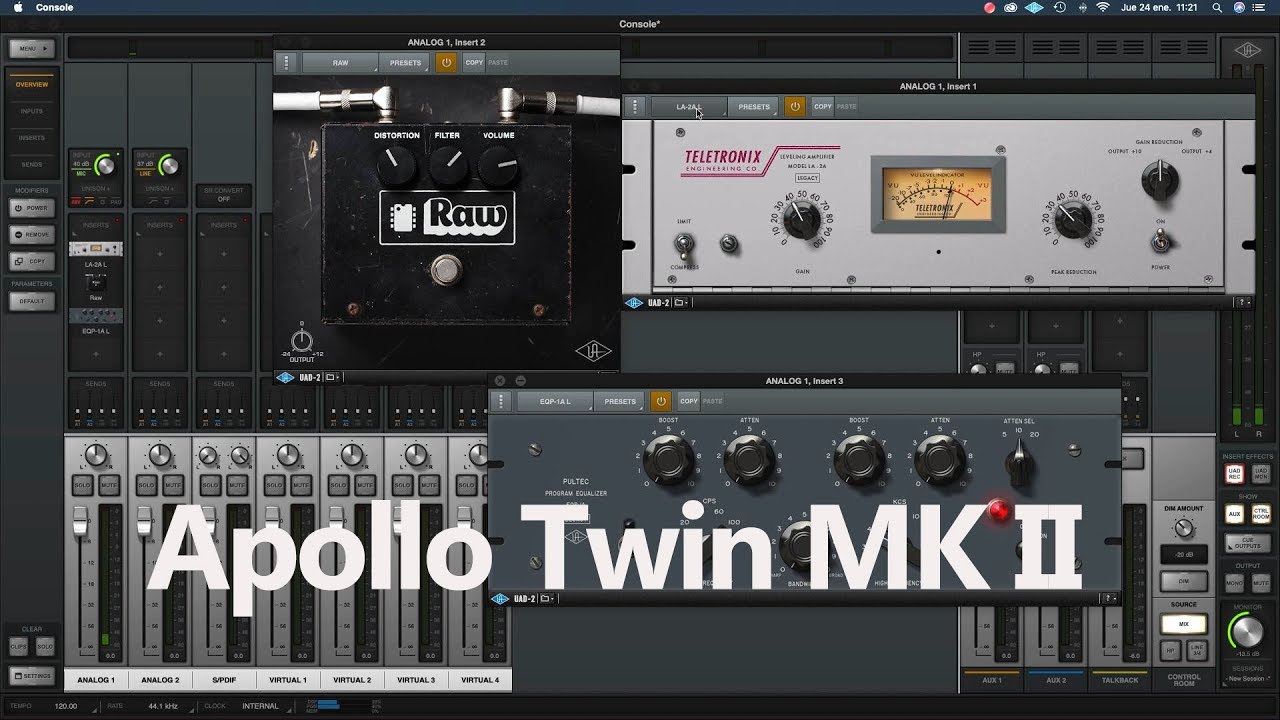Click the Pultec low ATTEN knob
The image size is (1280, 720).
pos(748,458)
